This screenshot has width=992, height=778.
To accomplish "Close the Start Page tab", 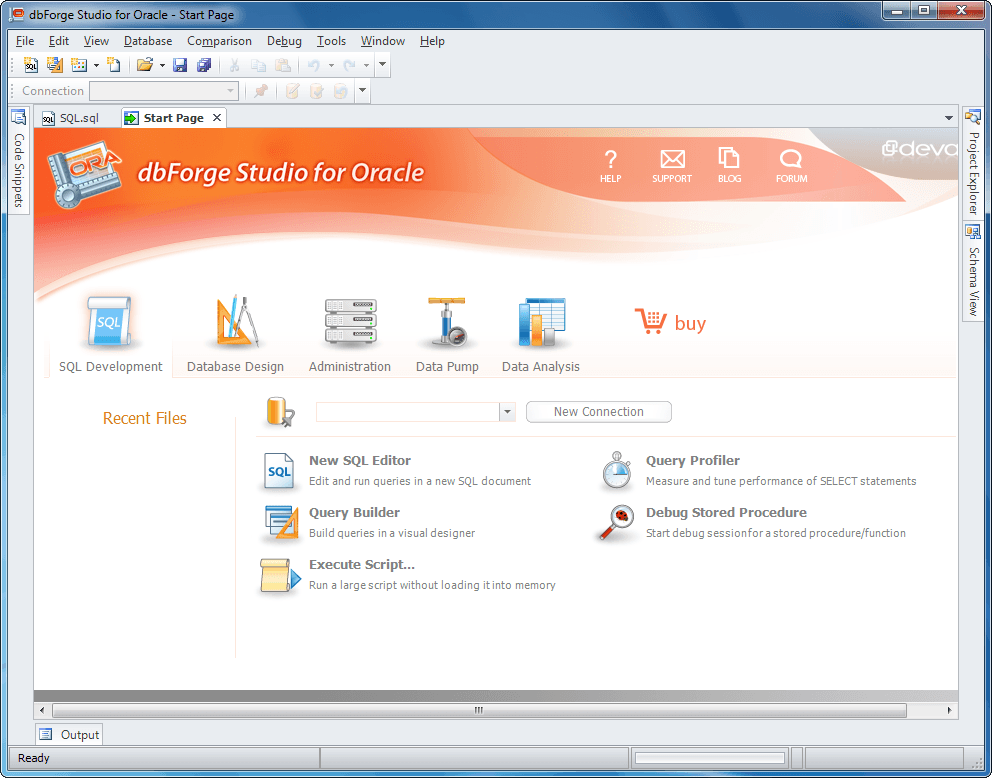I will pyautogui.click(x=217, y=118).
